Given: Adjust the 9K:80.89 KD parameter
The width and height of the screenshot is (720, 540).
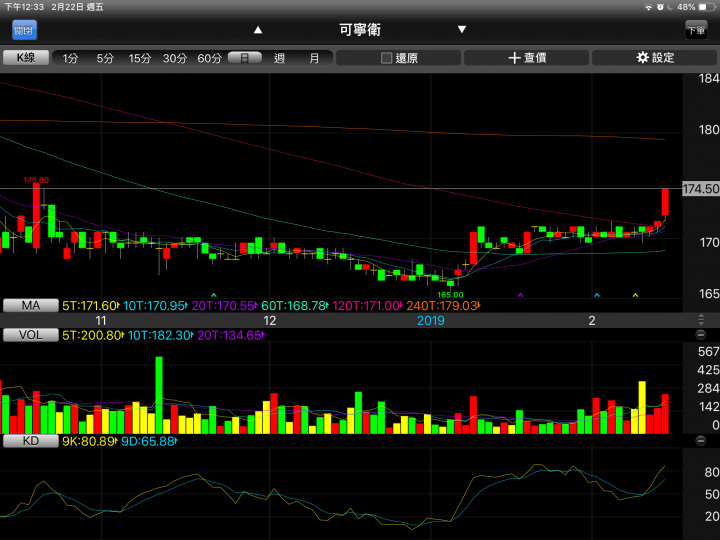Looking at the screenshot, I should pyautogui.click(x=89, y=442).
